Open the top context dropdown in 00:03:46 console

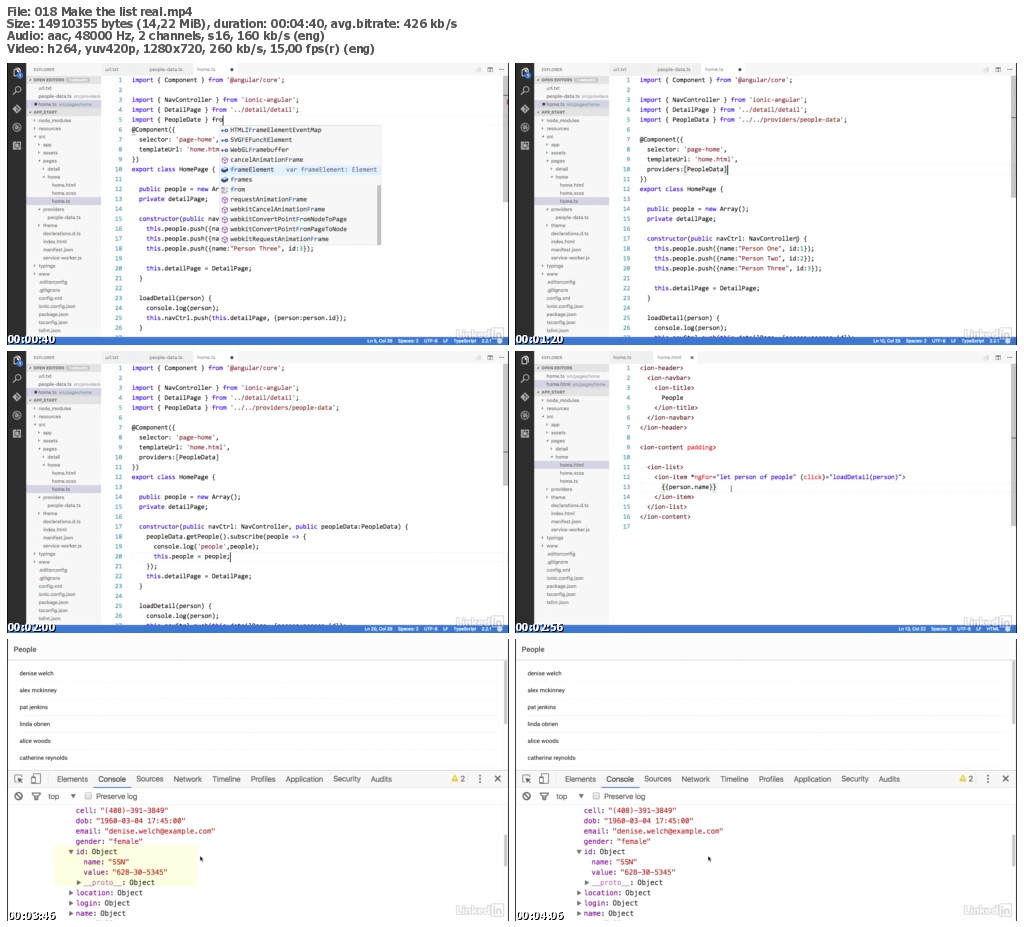pyautogui.click(x=62, y=796)
